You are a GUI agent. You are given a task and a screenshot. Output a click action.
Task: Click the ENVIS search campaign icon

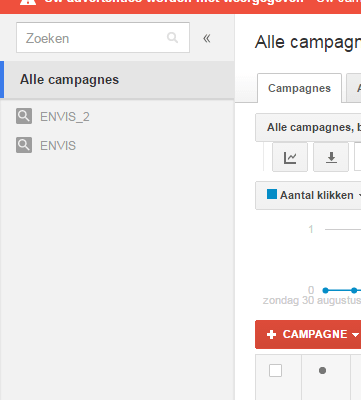pos(24,145)
